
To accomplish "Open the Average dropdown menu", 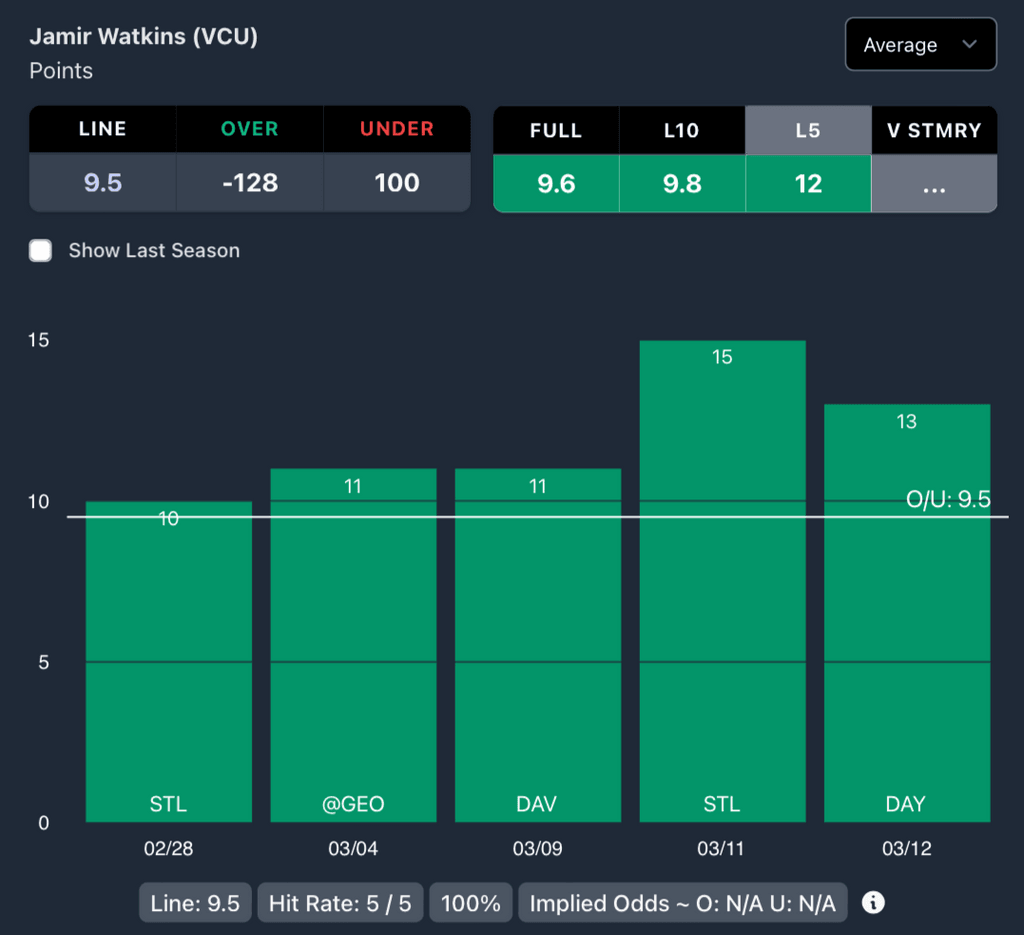I will point(920,45).
